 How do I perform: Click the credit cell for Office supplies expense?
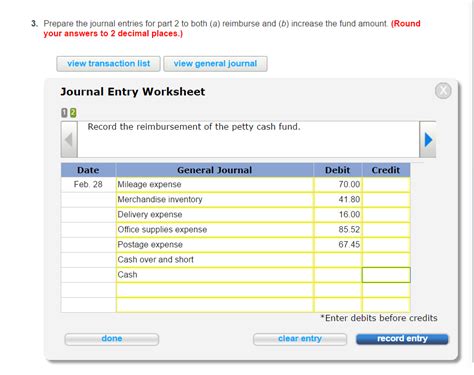[386, 229]
